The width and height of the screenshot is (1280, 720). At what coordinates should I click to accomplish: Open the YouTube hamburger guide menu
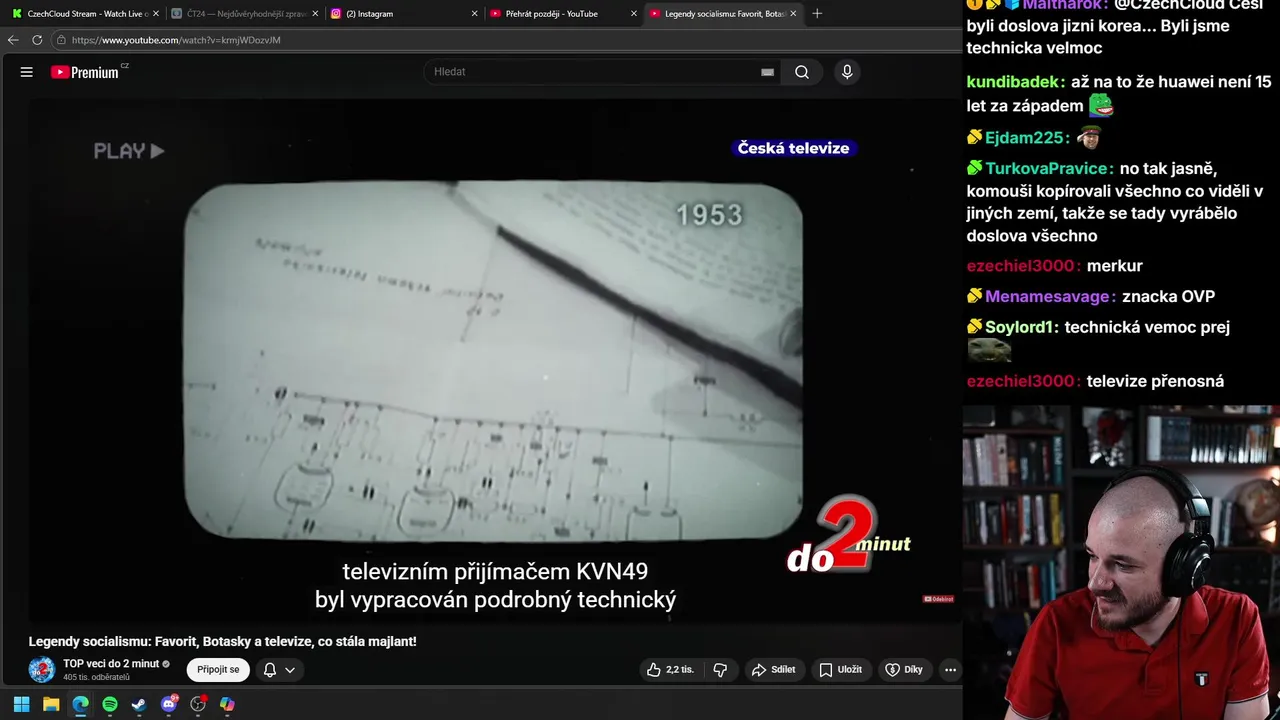(x=27, y=72)
